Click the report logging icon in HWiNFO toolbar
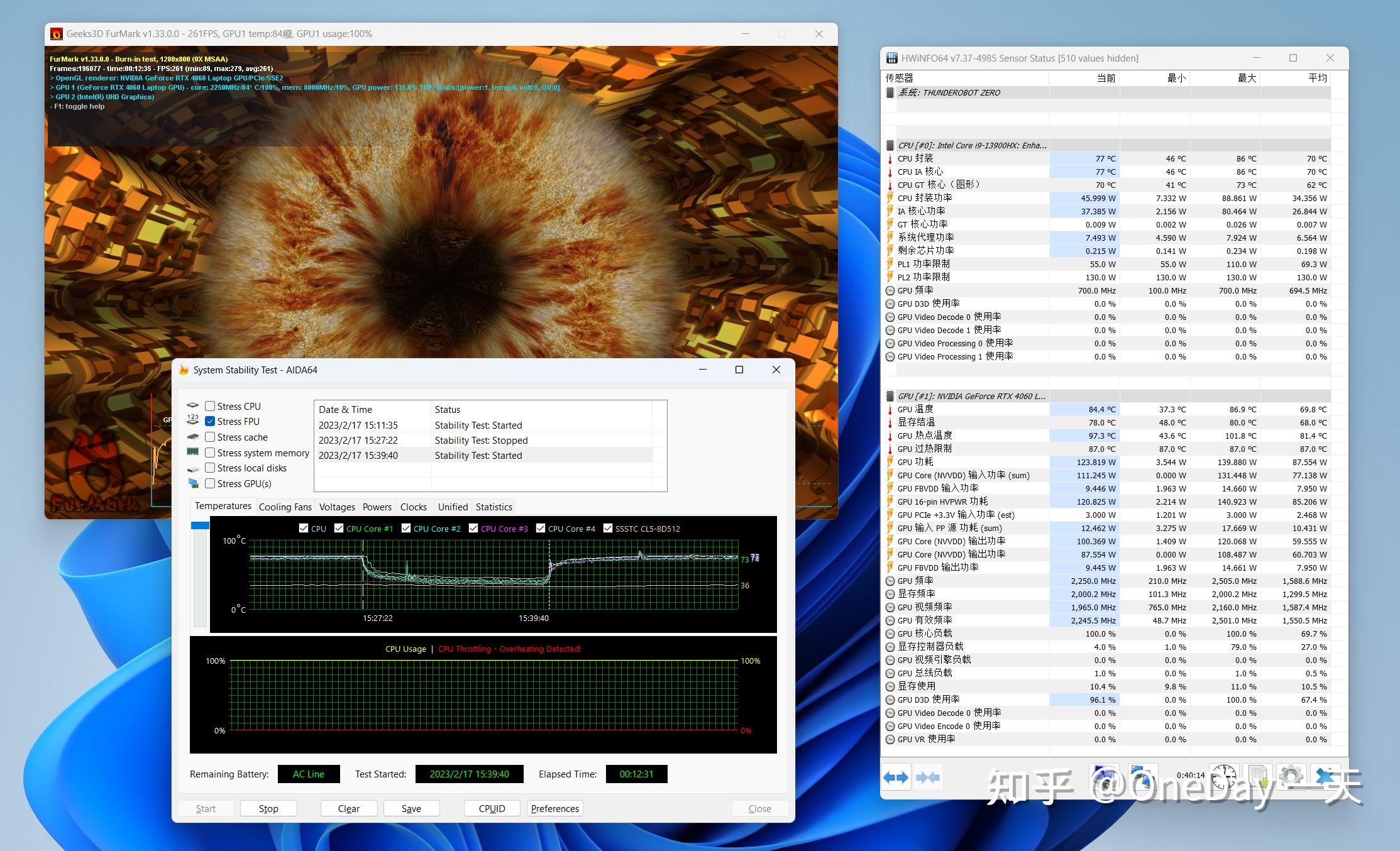 1258,776
